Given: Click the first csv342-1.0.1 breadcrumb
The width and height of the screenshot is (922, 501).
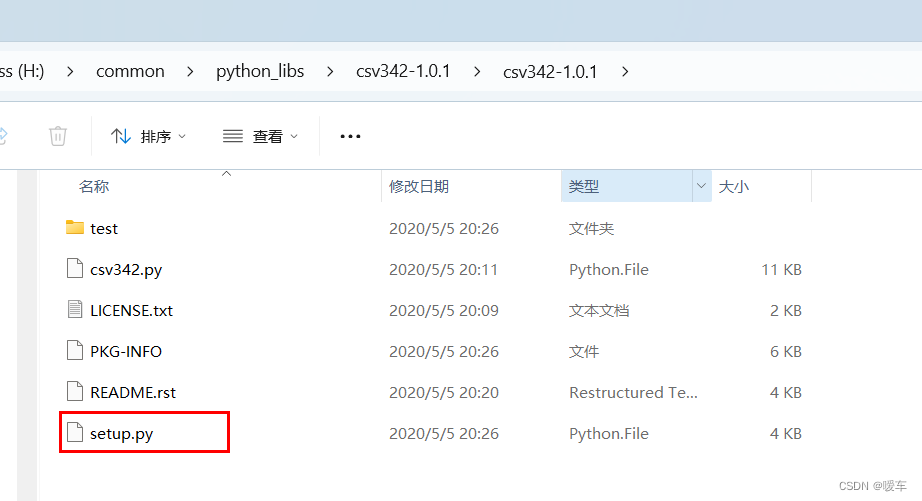Looking at the screenshot, I should pyautogui.click(x=403, y=71).
